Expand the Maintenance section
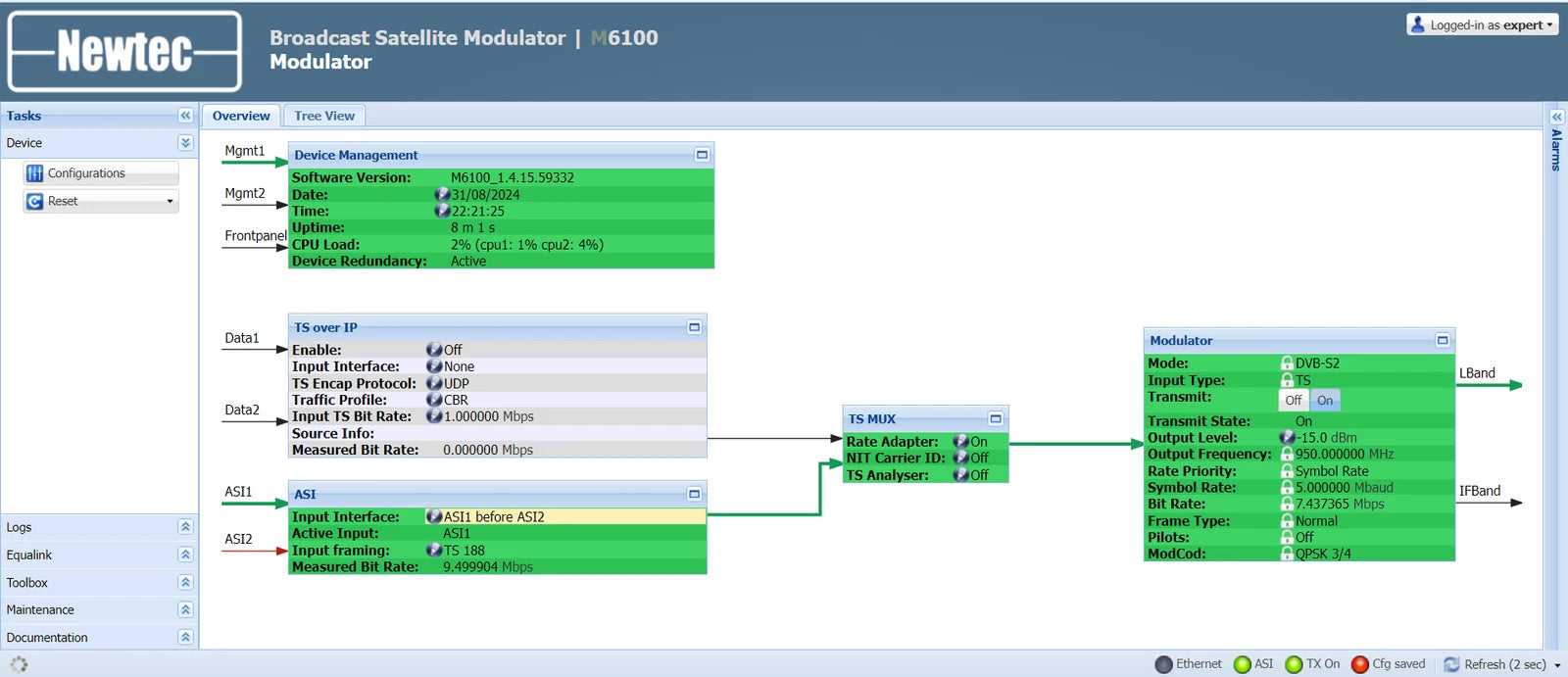1568x677 pixels. [185, 609]
